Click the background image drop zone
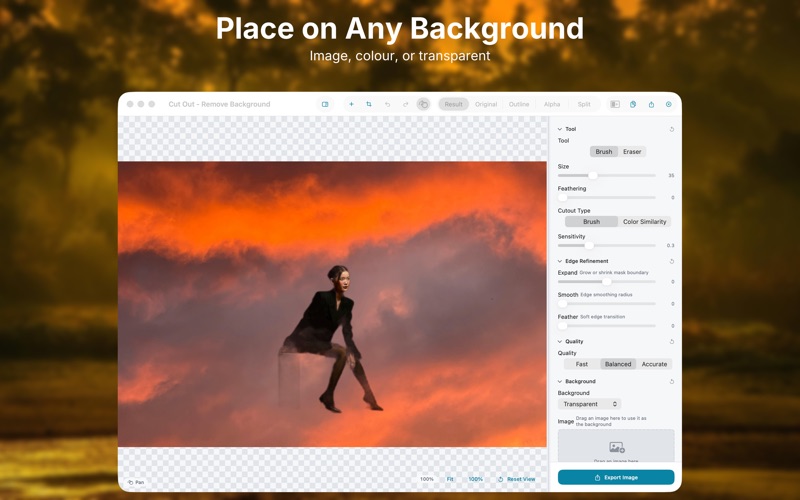The image size is (800, 500). pyautogui.click(x=616, y=446)
